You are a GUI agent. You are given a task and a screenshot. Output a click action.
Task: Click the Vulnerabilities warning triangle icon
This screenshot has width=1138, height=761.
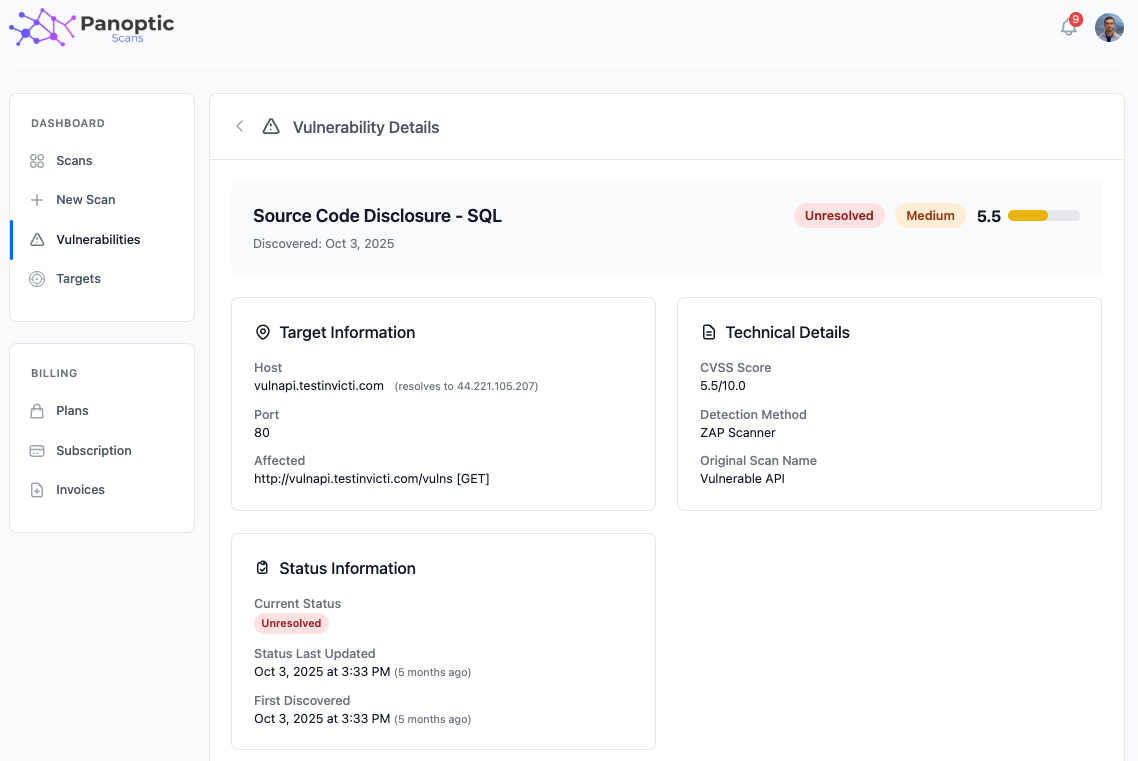coord(37,239)
